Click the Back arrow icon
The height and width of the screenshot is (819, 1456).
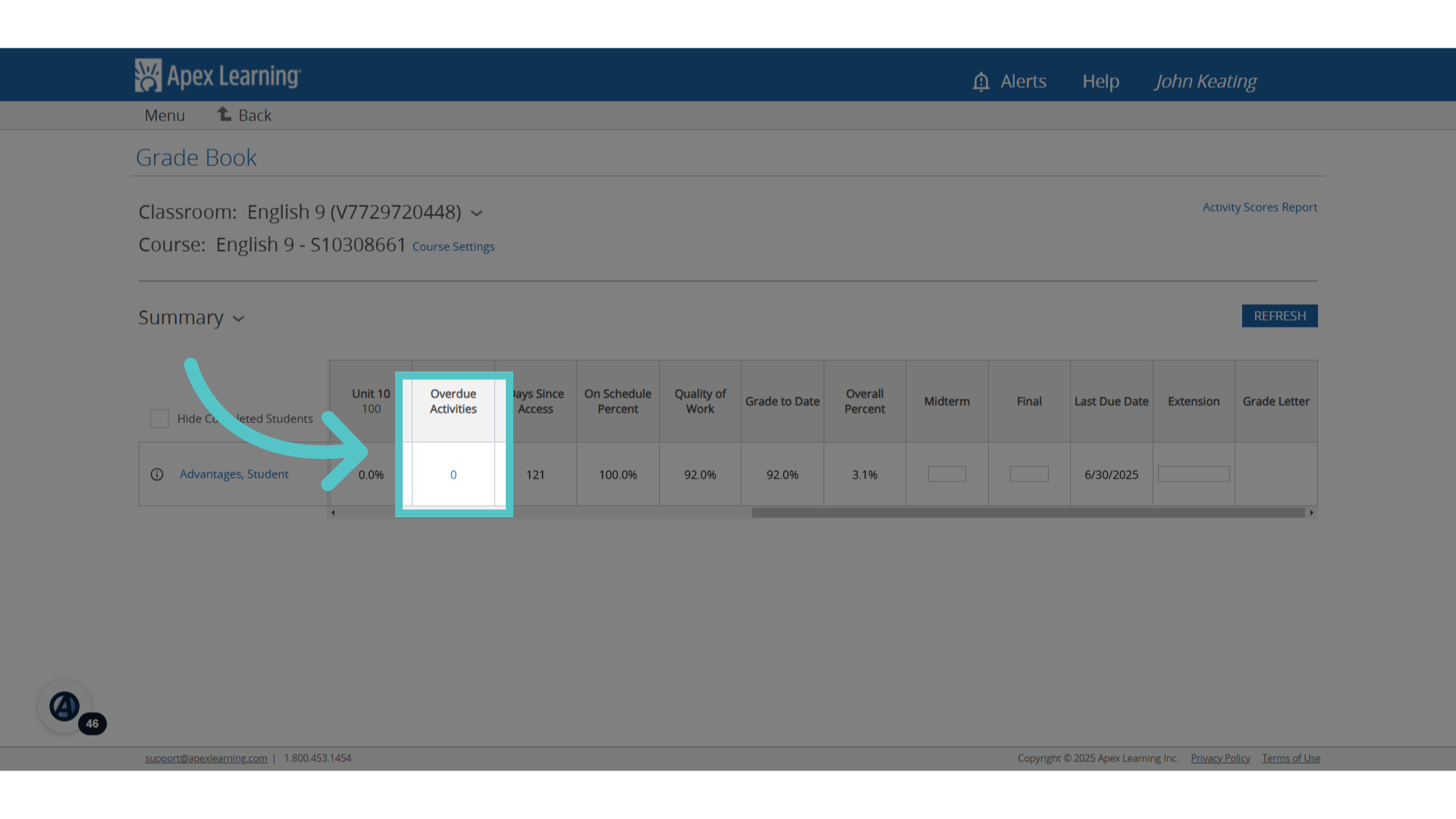[224, 114]
